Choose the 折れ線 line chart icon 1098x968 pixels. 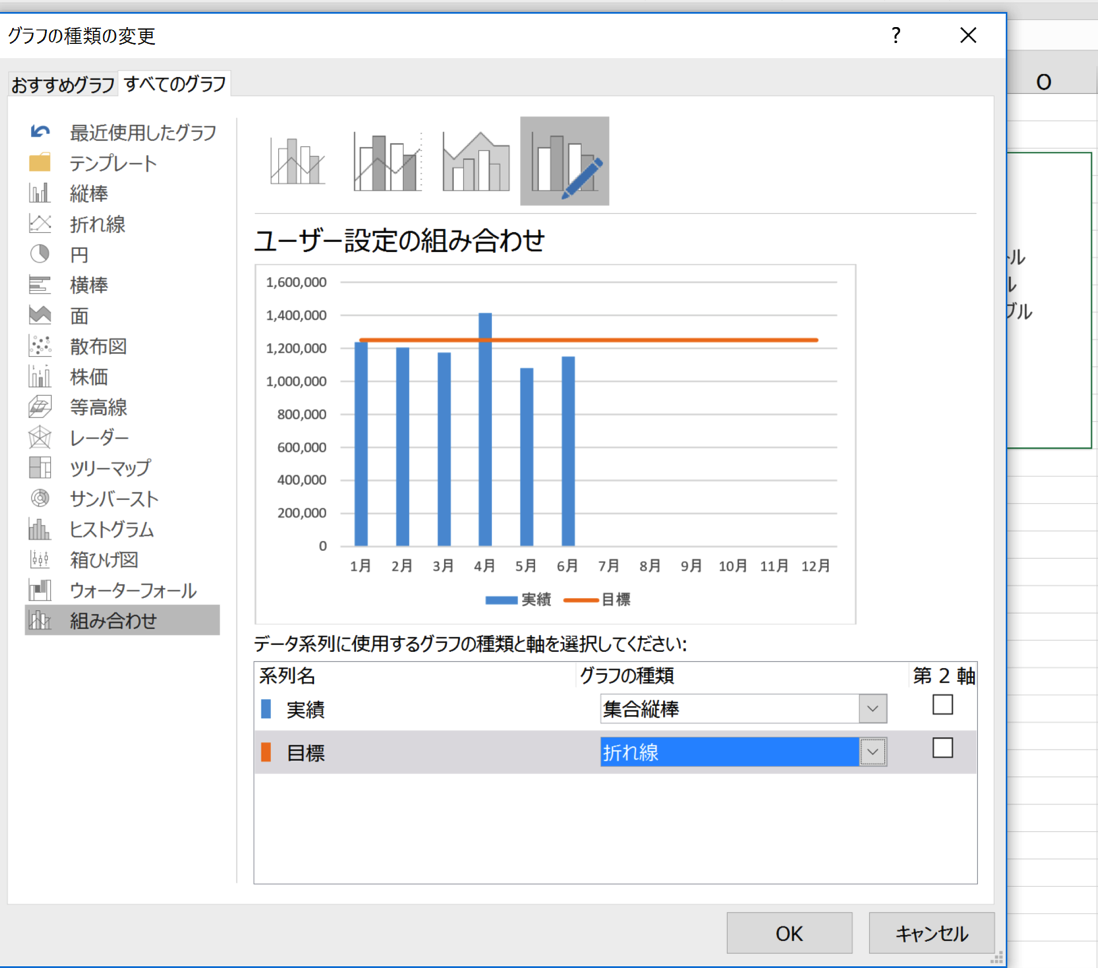coord(40,223)
